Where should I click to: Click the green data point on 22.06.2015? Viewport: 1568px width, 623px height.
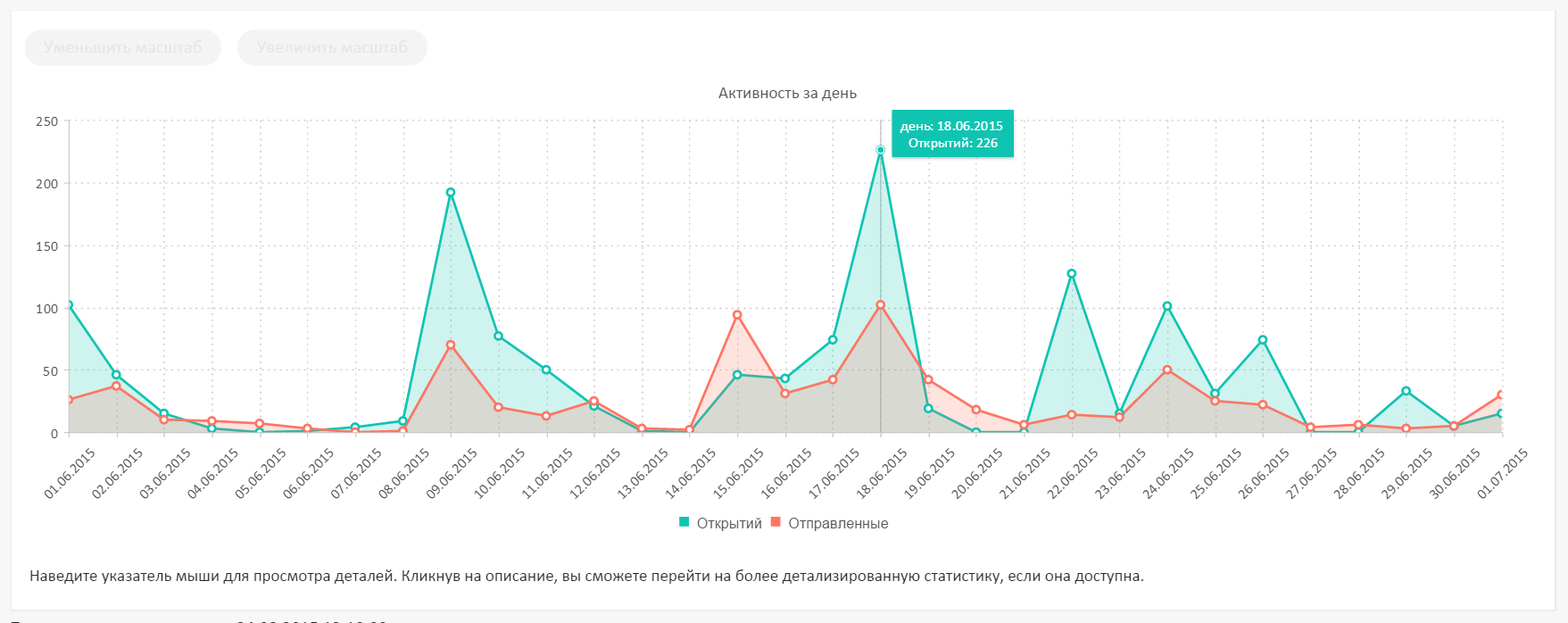(x=1072, y=274)
